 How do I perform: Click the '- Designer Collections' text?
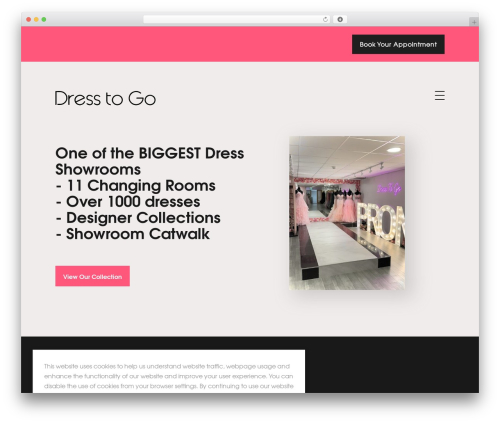(x=138, y=218)
